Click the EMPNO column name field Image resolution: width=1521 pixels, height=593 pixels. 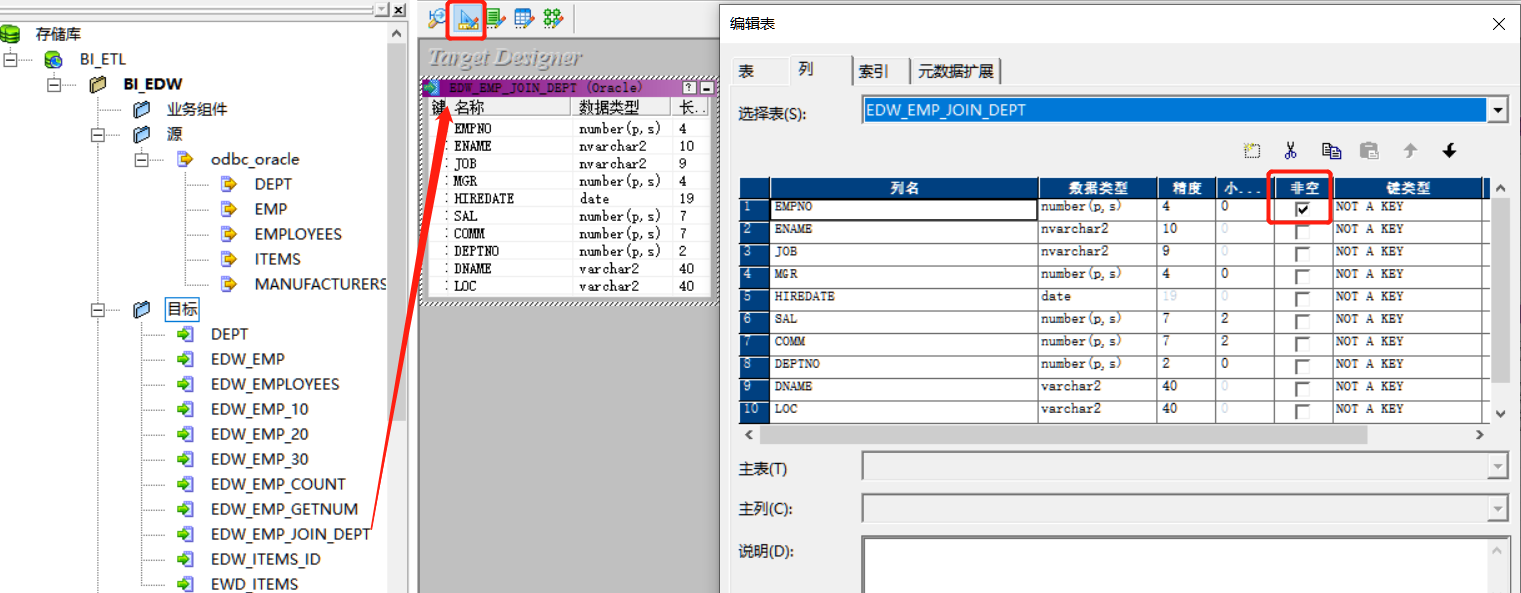coord(904,209)
